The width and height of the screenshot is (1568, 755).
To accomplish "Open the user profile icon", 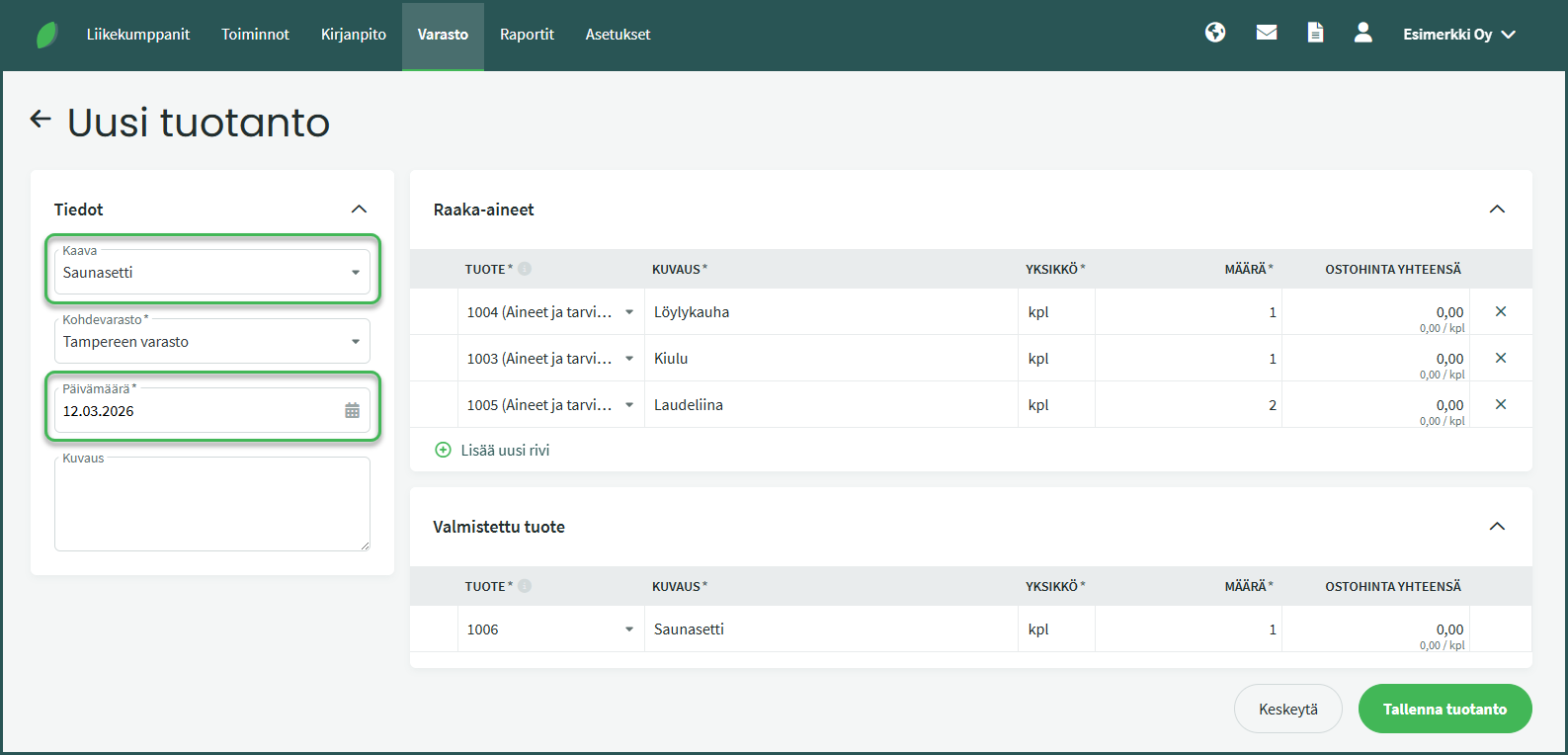I will point(1363,33).
